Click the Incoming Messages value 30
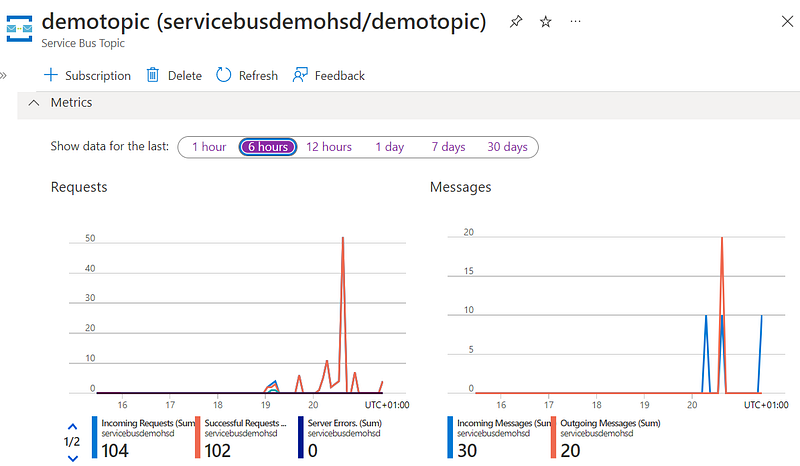 click(x=467, y=451)
